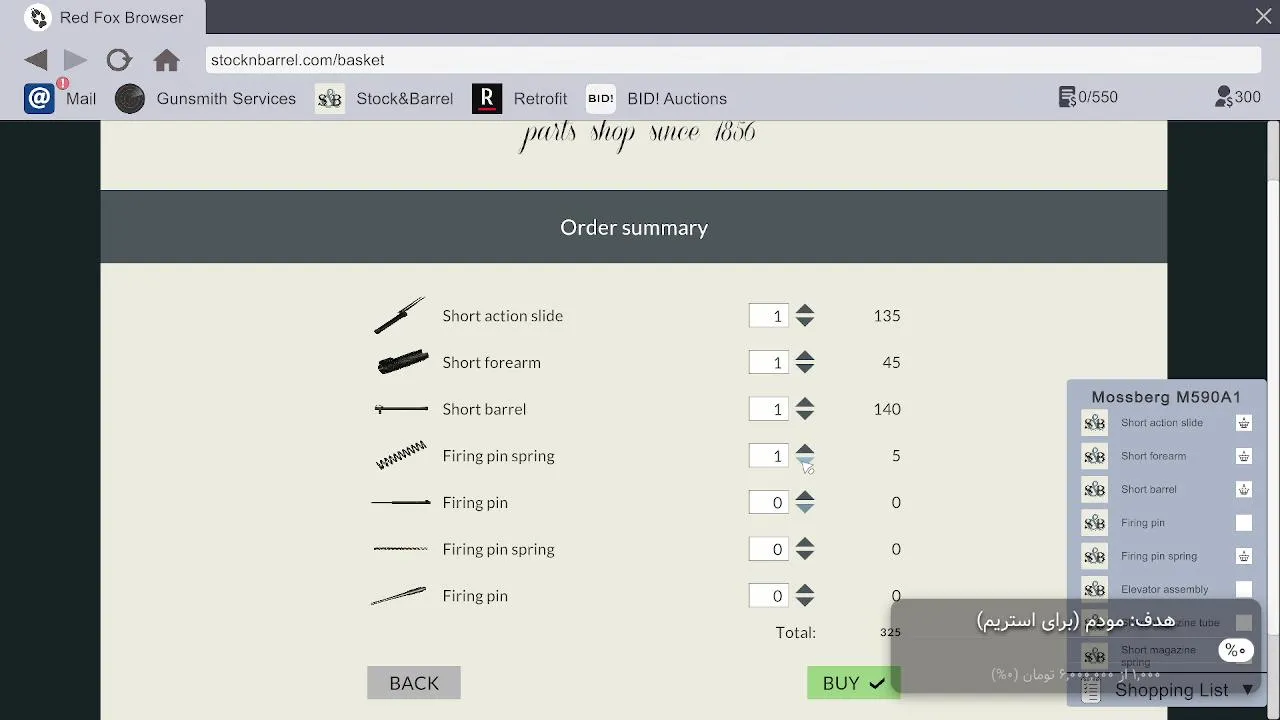This screenshot has height=720, width=1280.
Task: Decrease Short barrel quantity with down arrow
Action: point(805,416)
